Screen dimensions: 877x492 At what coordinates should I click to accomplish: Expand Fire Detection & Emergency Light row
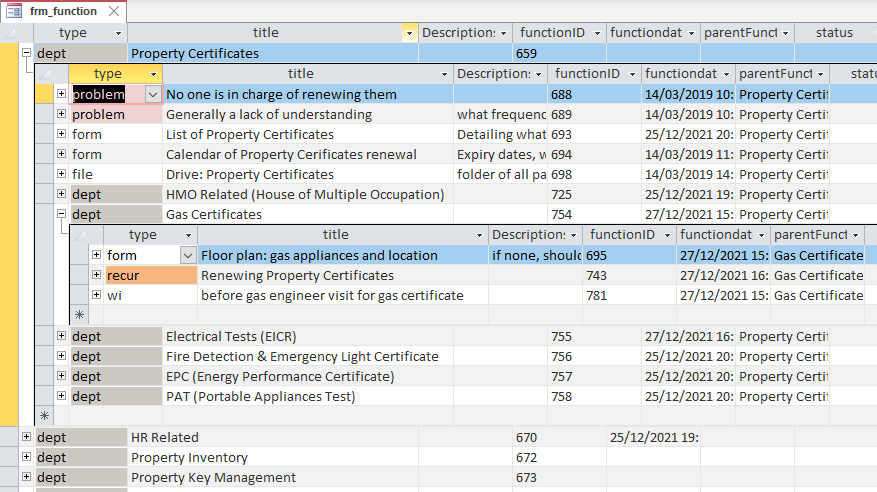(62, 356)
